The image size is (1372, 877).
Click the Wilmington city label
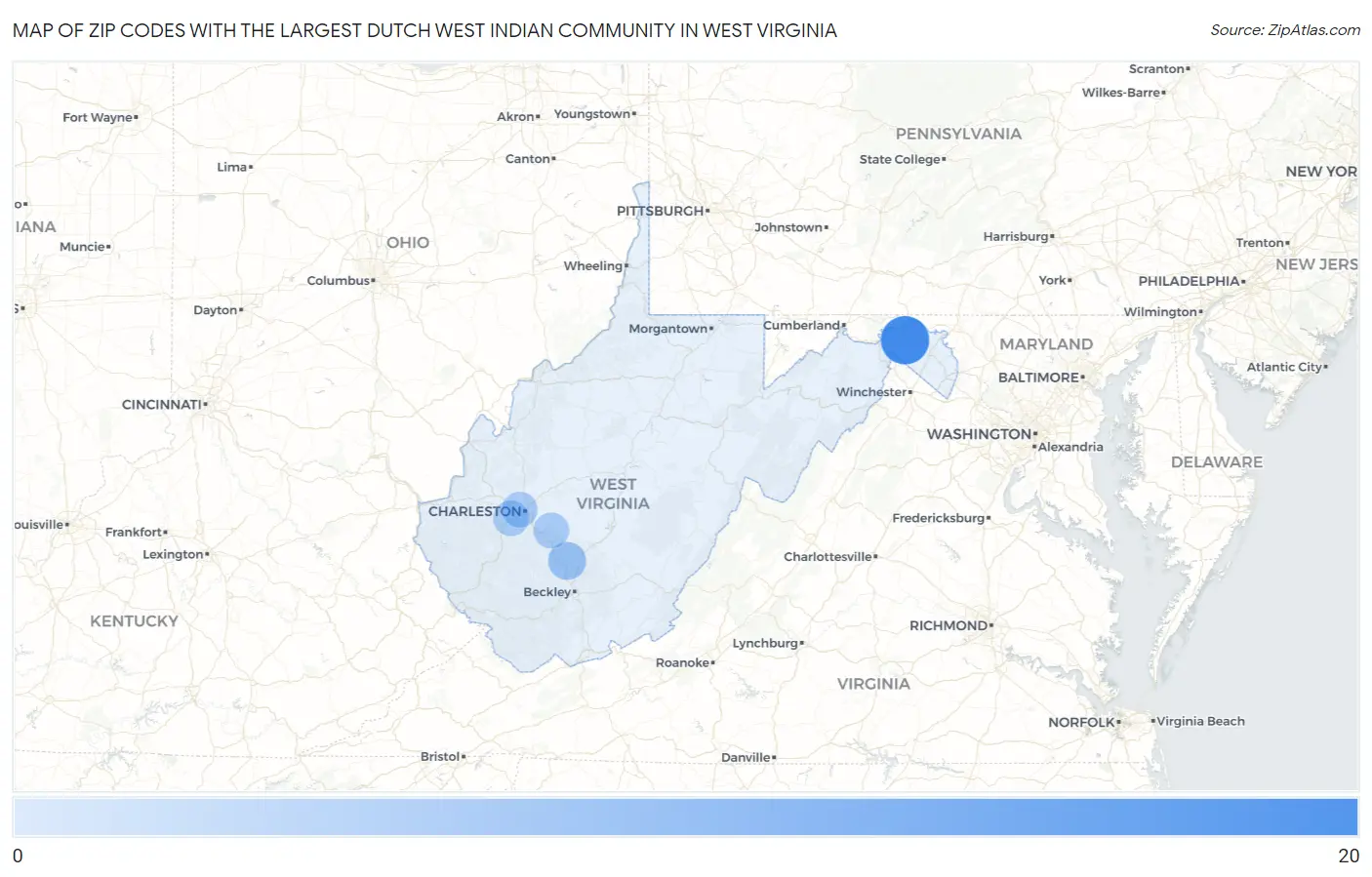(x=1160, y=312)
